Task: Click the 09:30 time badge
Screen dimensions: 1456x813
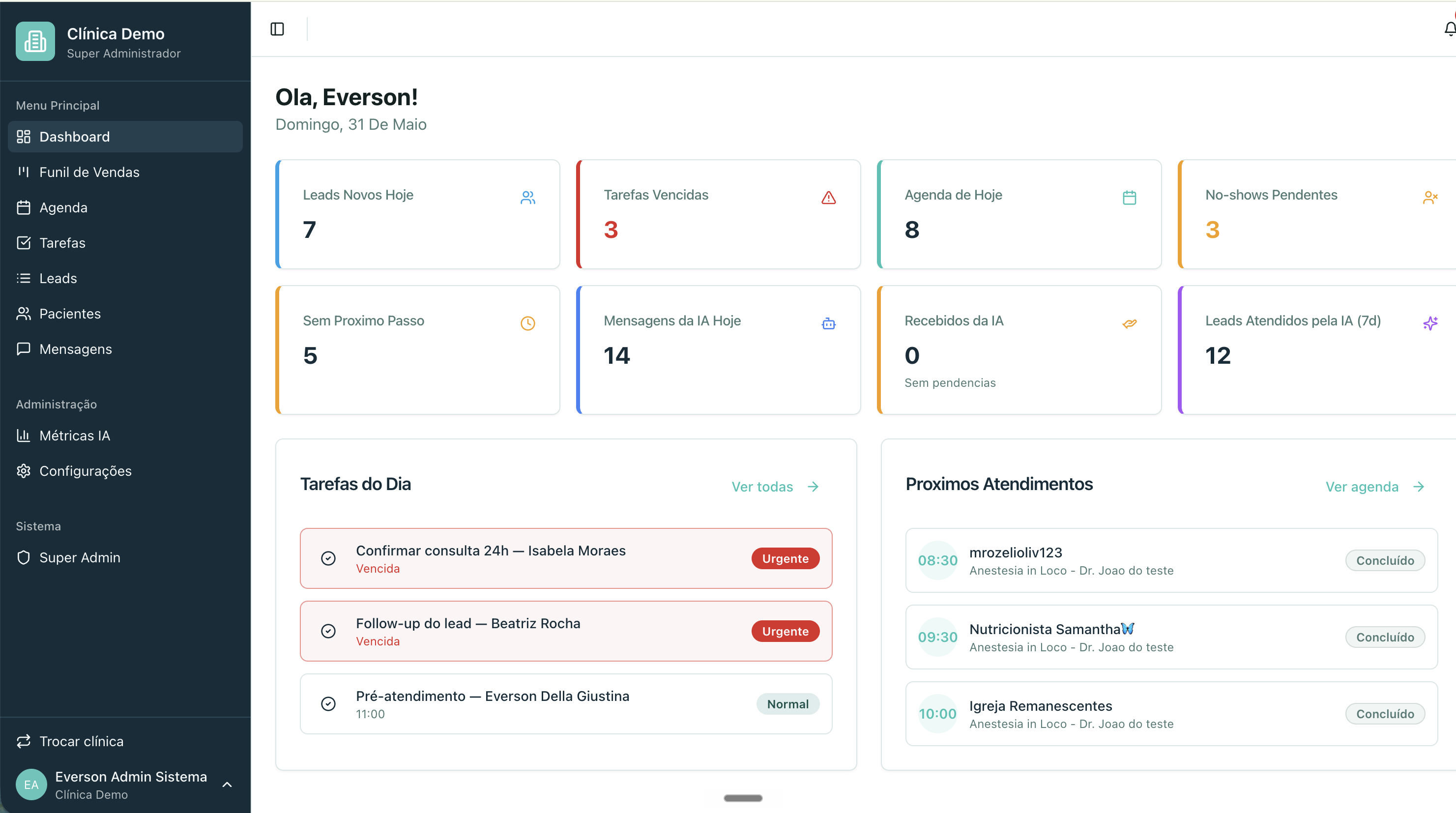Action: point(938,637)
